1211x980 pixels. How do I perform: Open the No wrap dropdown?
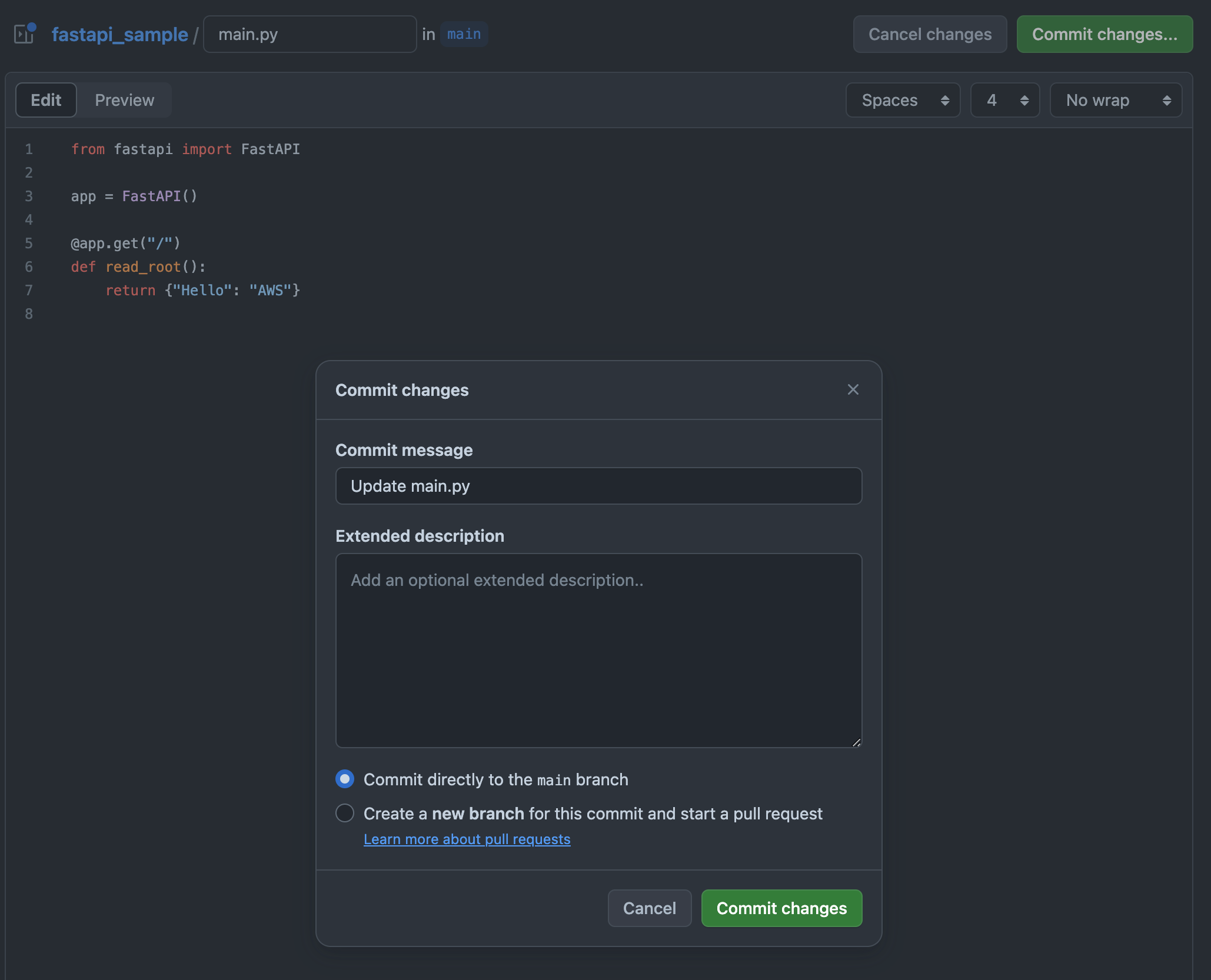point(1116,100)
